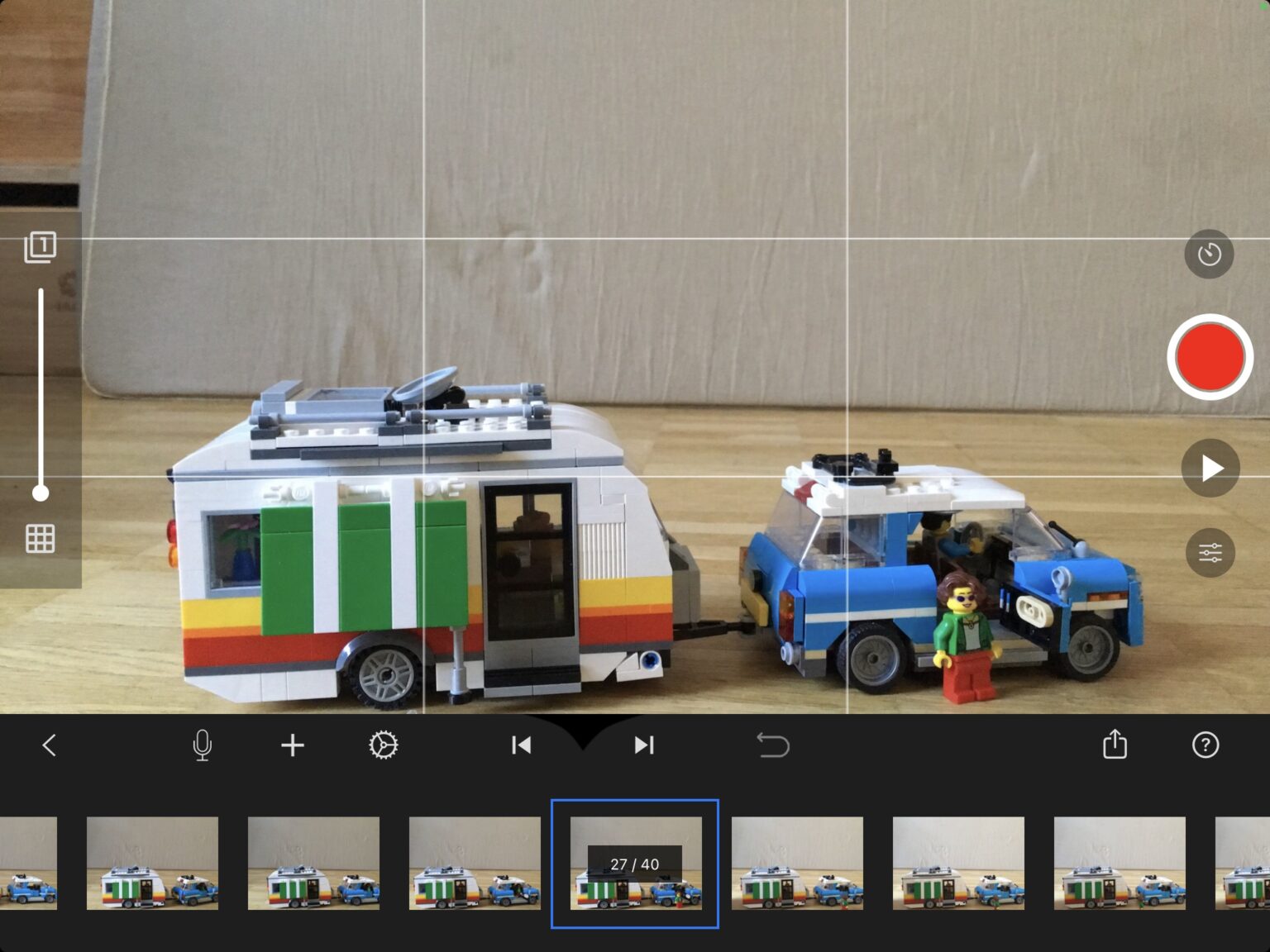1270x952 pixels.
Task: Jump to last frame with skip-forward control
Action: tap(645, 745)
